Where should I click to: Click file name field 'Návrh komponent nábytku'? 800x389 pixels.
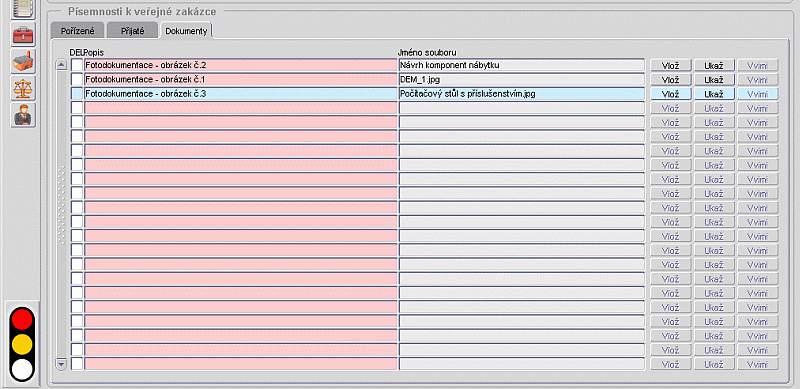click(521, 65)
